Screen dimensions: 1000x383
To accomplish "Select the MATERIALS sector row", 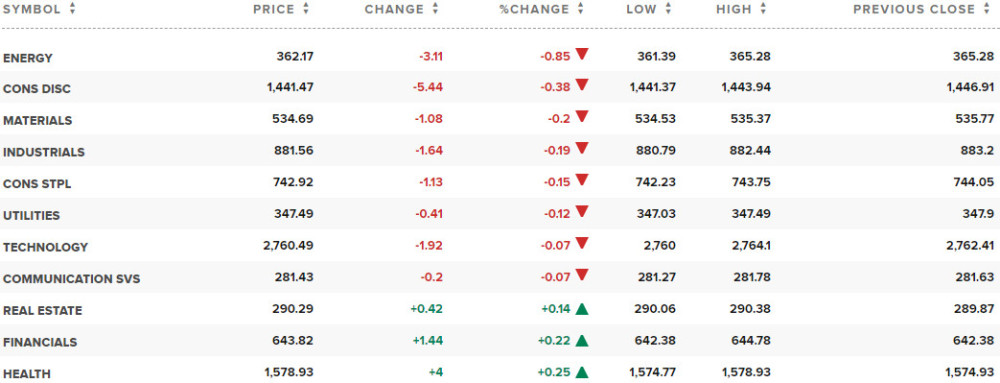I will tap(500, 119).
